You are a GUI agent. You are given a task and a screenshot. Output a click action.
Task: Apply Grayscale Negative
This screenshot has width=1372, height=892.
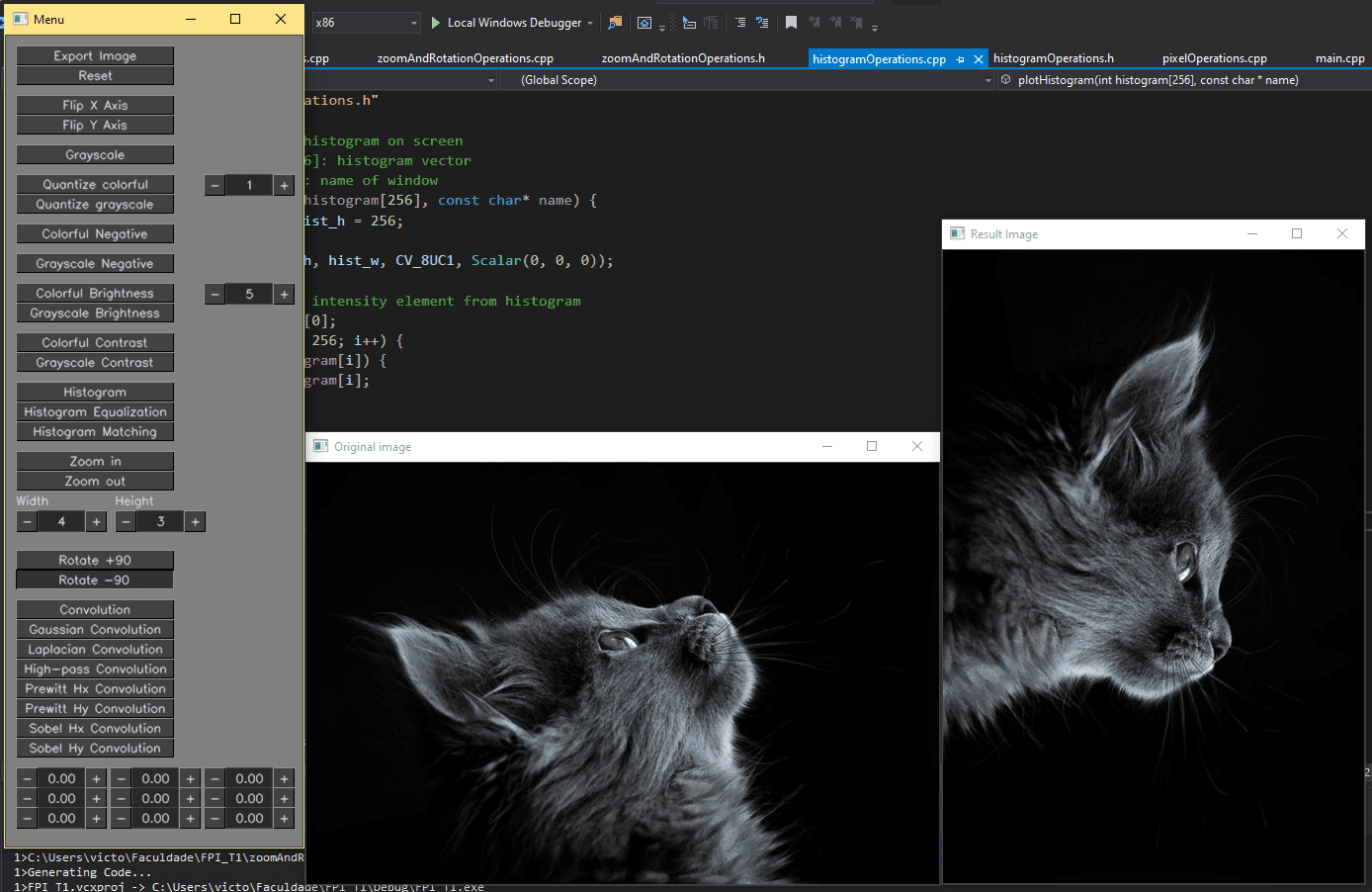(x=95, y=264)
